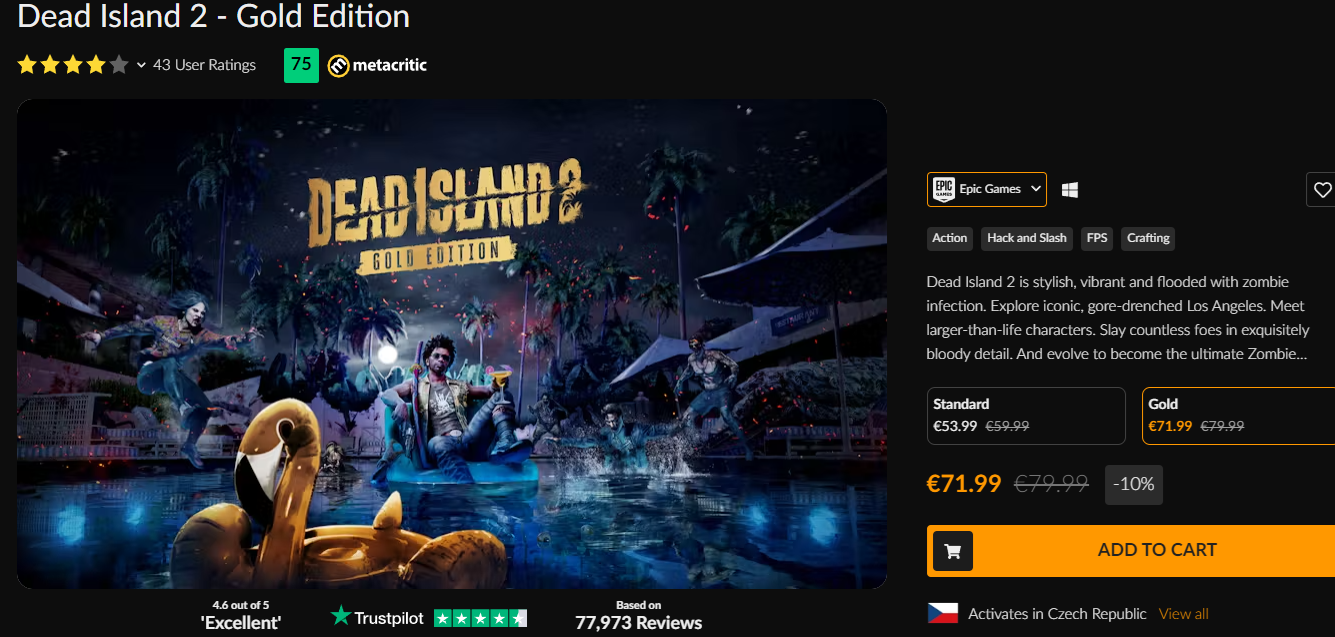Click the Dead Island 2 cover artwork

click(451, 343)
